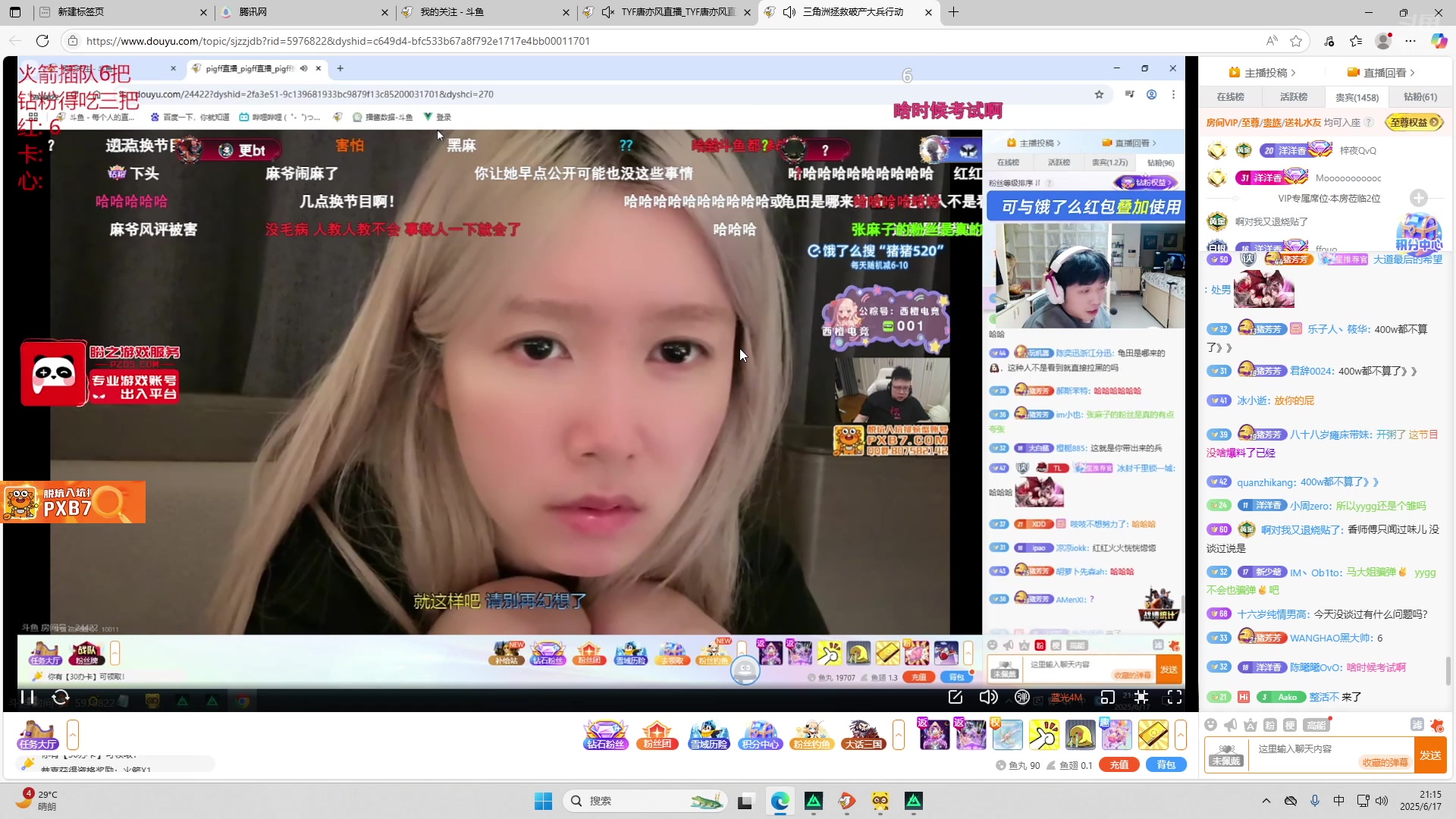Viewport: 1456px width, 819px height.
Task: Open the Windows Start menu
Action: (544, 801)
